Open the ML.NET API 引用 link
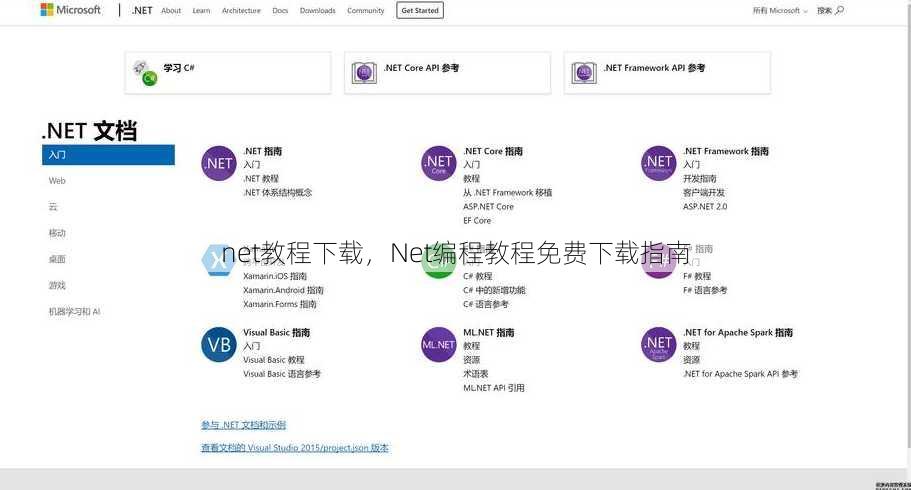911x490 pixels. click(494, 388)
